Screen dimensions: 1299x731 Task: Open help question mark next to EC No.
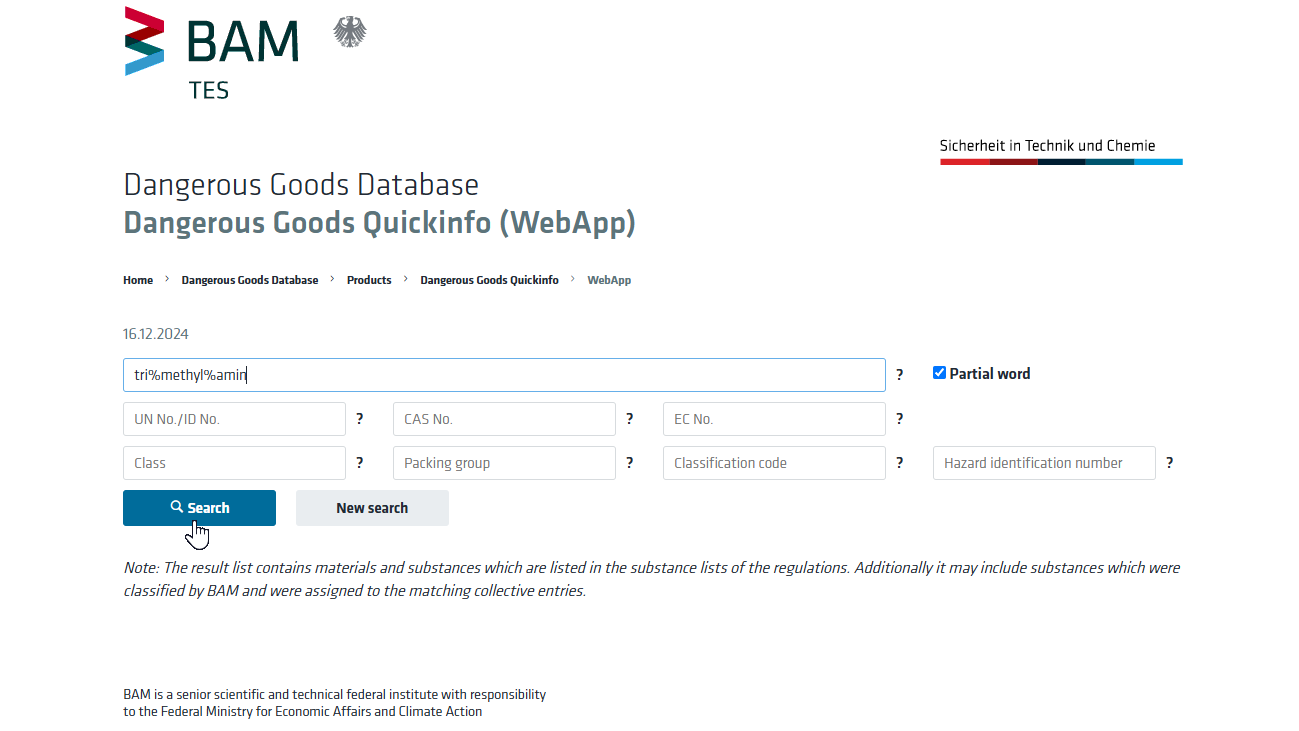point(899,419)
